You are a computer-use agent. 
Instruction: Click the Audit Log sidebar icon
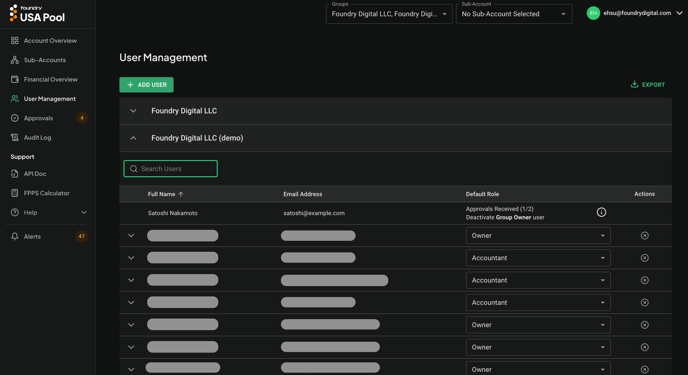(14, 137)
